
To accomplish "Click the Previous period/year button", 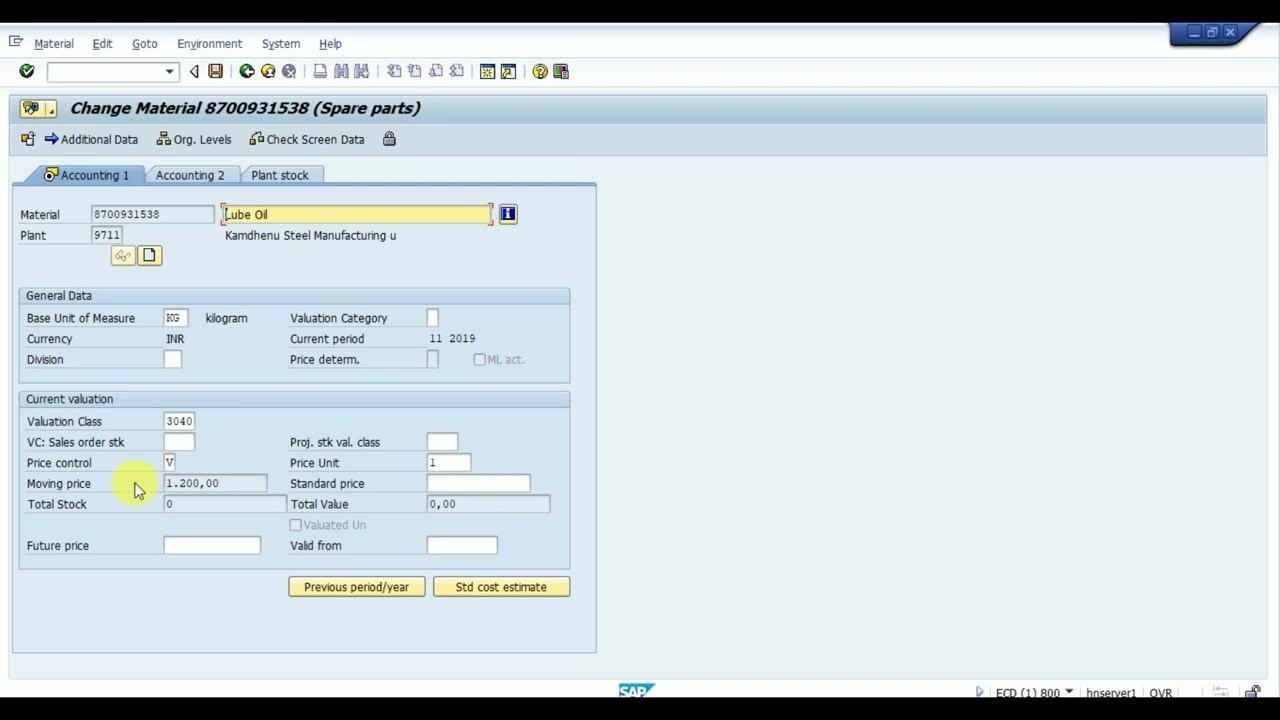I will (x=356, y=587).
